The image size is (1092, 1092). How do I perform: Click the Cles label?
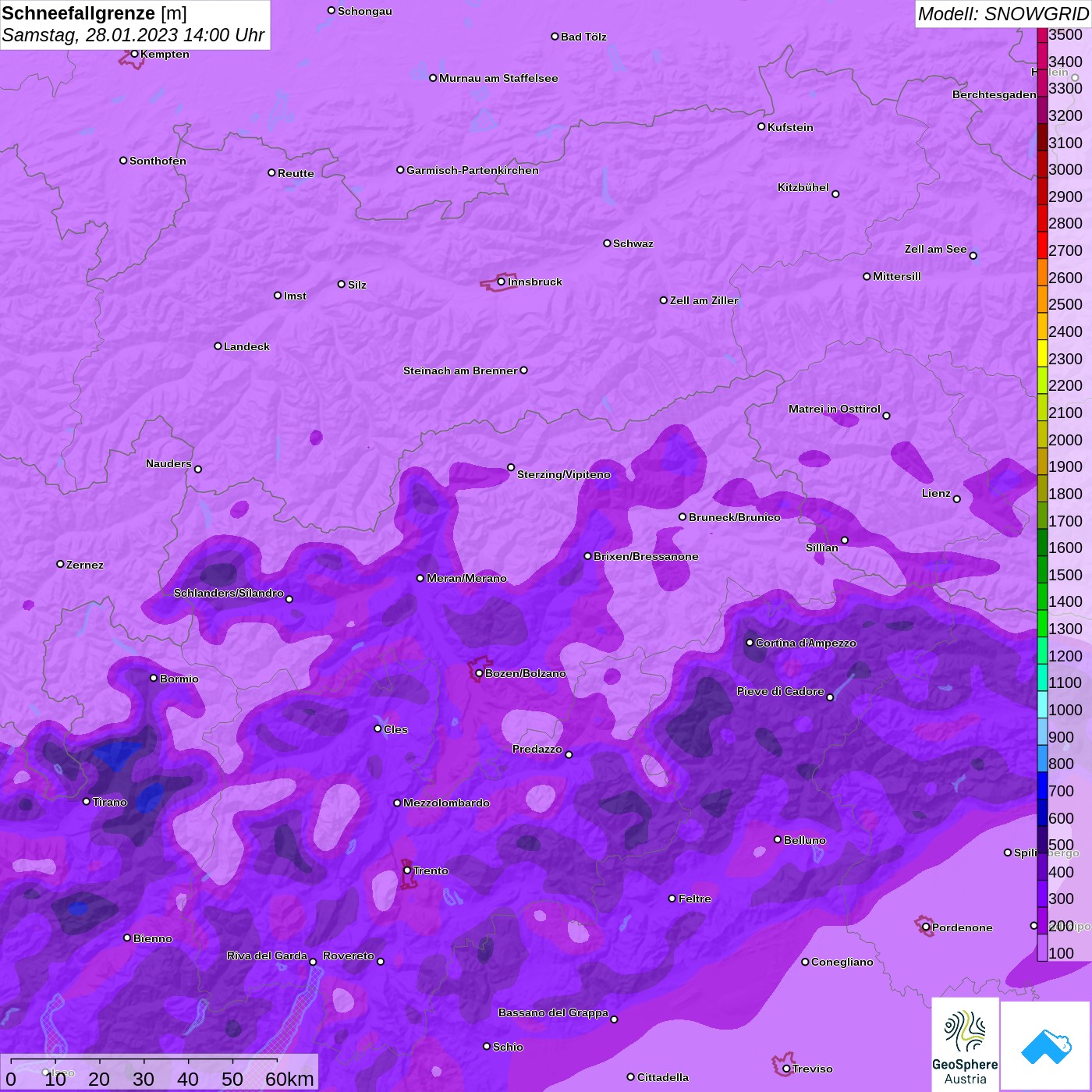(x=395, y=729)
